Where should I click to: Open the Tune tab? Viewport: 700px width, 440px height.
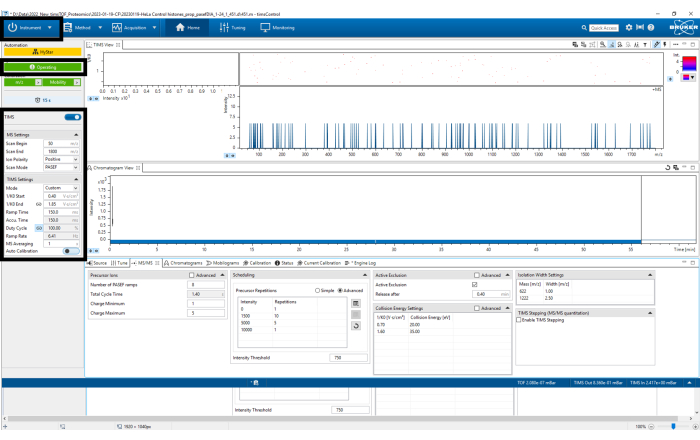(x=119, y=263)
